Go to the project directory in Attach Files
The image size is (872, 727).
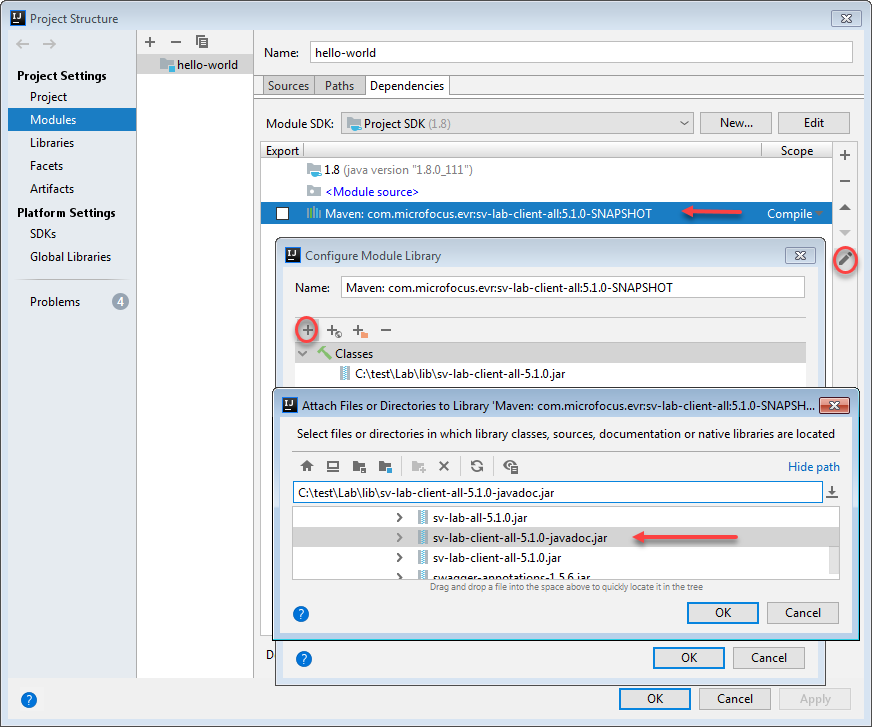tap(359, 466)
